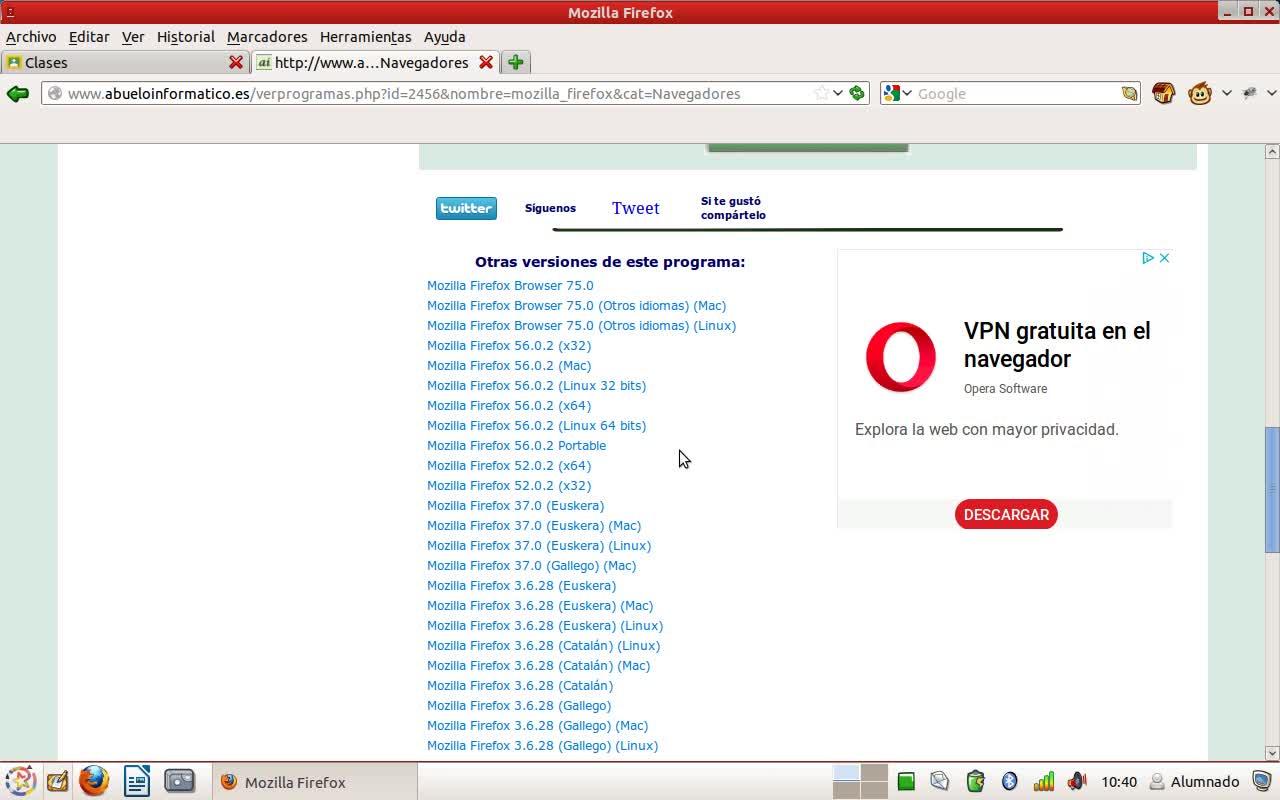Click the DESCARGAR button in the ad

coord(1006,514)
